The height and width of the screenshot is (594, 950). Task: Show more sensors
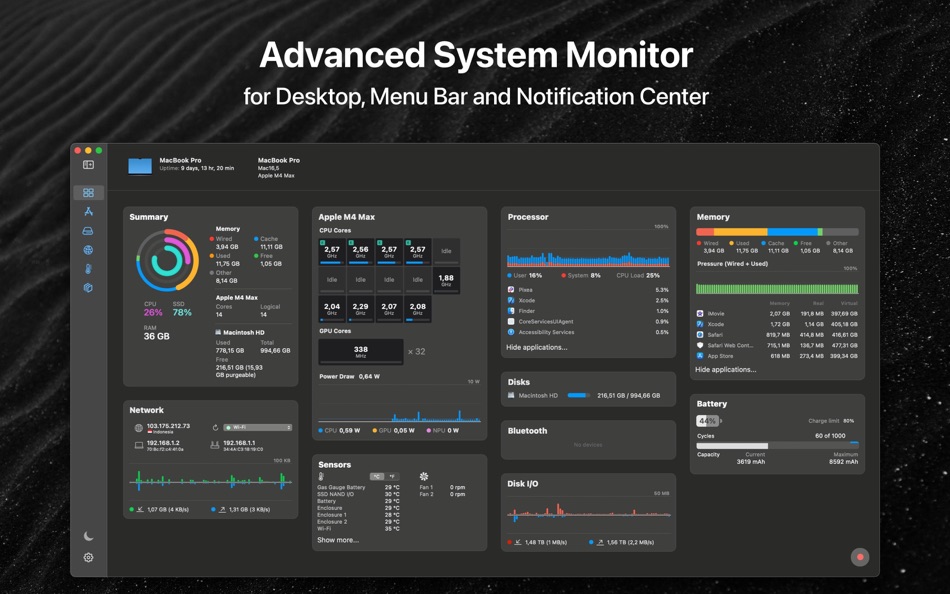coord(338,540)
